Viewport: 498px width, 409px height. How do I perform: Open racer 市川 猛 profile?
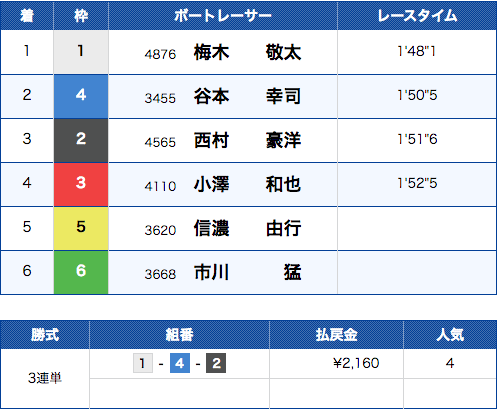click(247, 272)
